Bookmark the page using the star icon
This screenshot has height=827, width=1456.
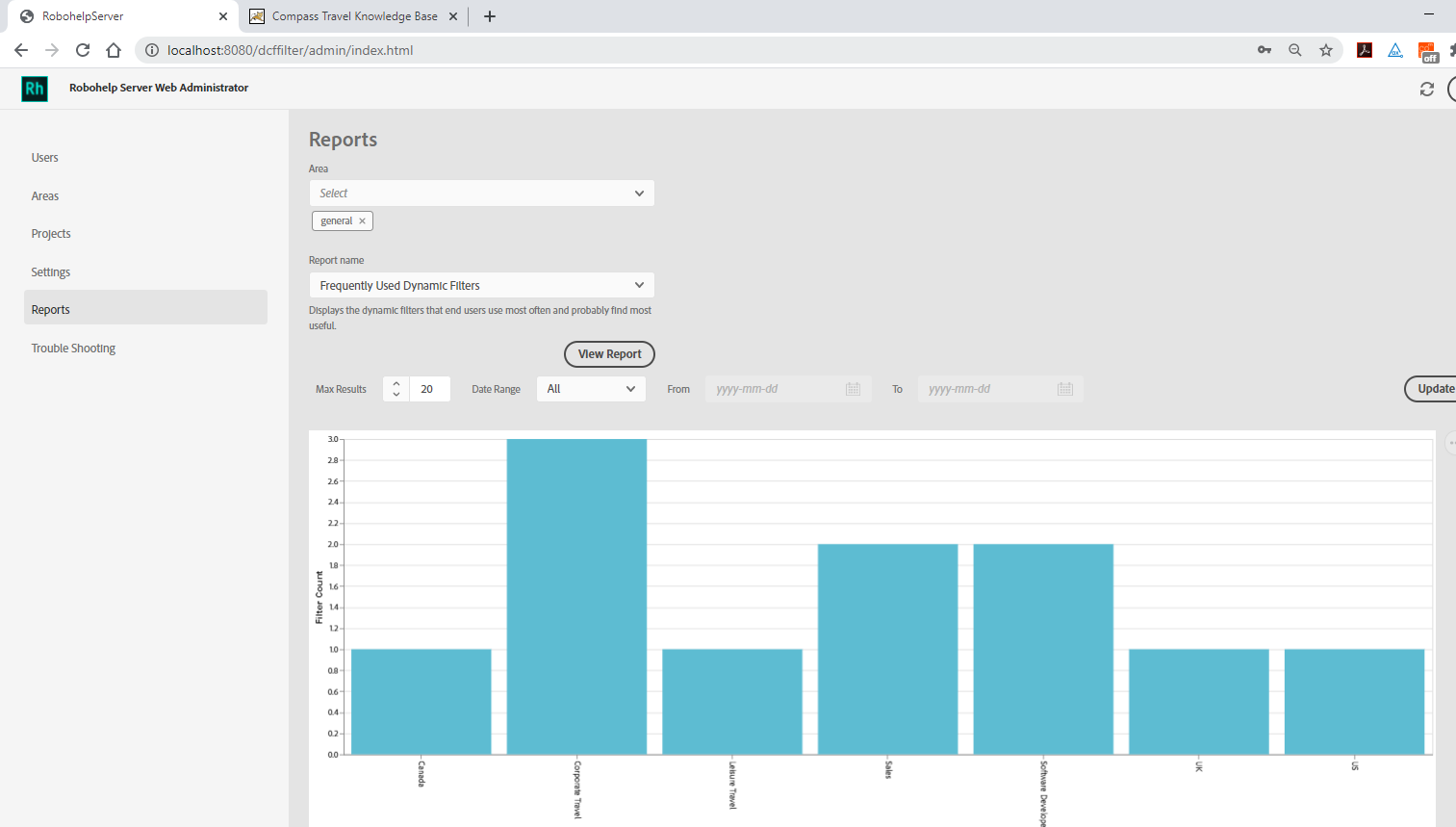click(1326, 49)
